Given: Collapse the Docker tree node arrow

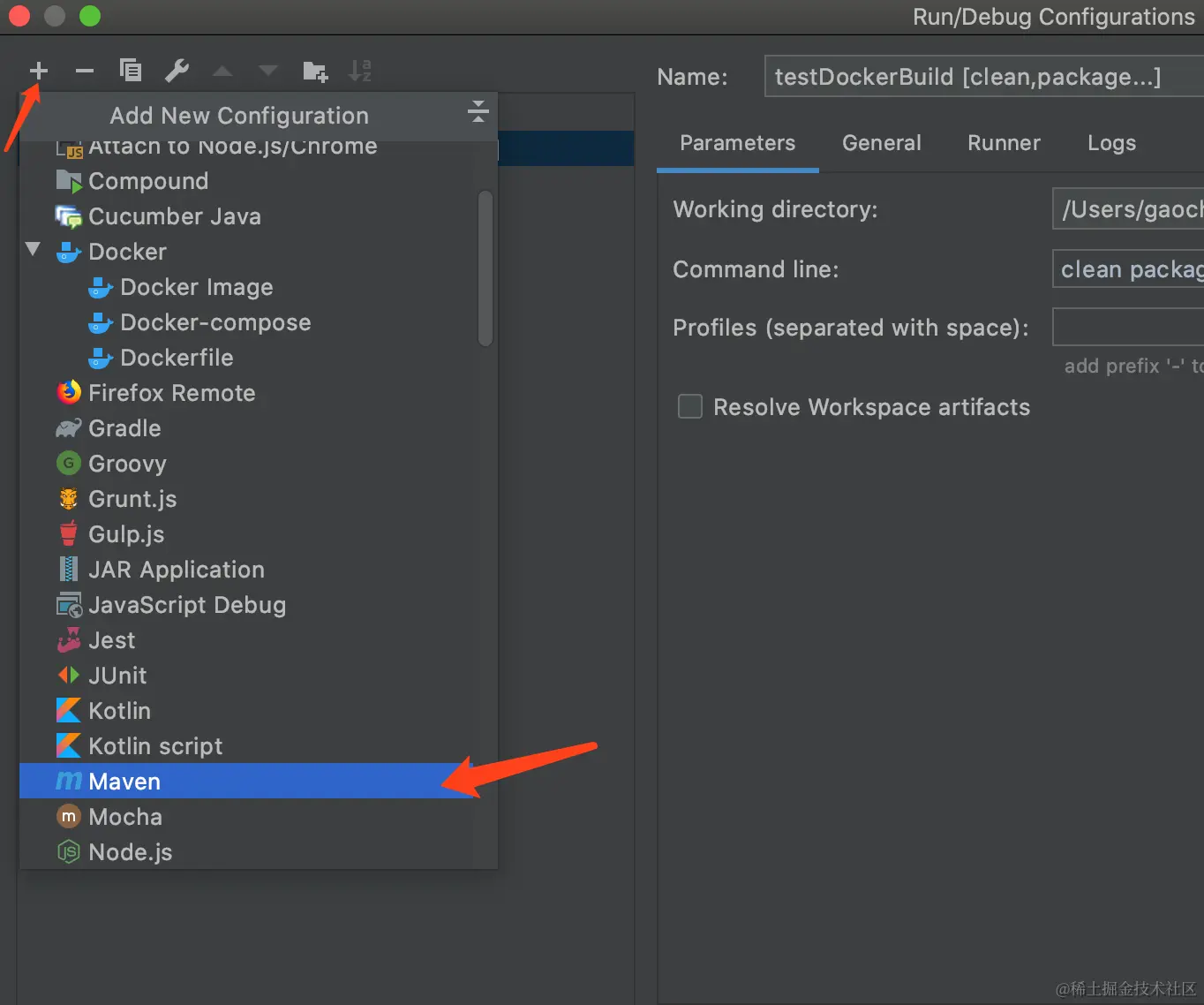Looking at the screenshot, I should (x=34, y=250).
